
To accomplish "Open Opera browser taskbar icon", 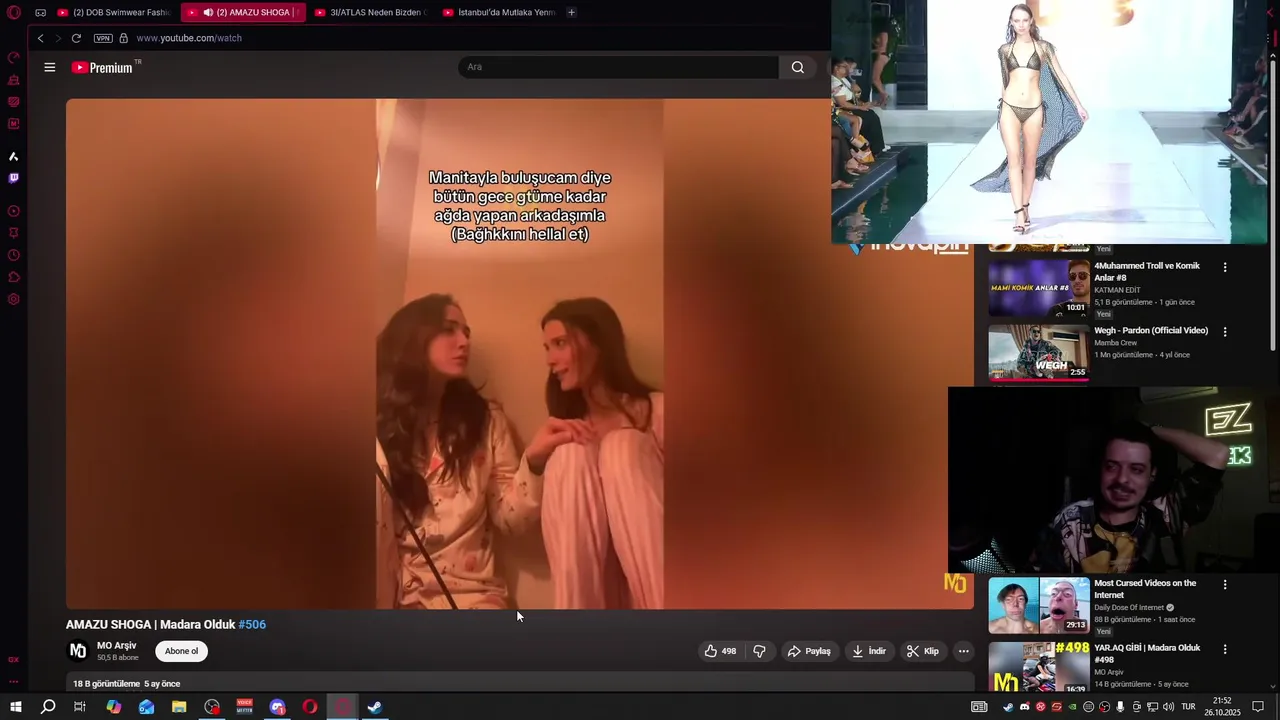I will 310,707.
